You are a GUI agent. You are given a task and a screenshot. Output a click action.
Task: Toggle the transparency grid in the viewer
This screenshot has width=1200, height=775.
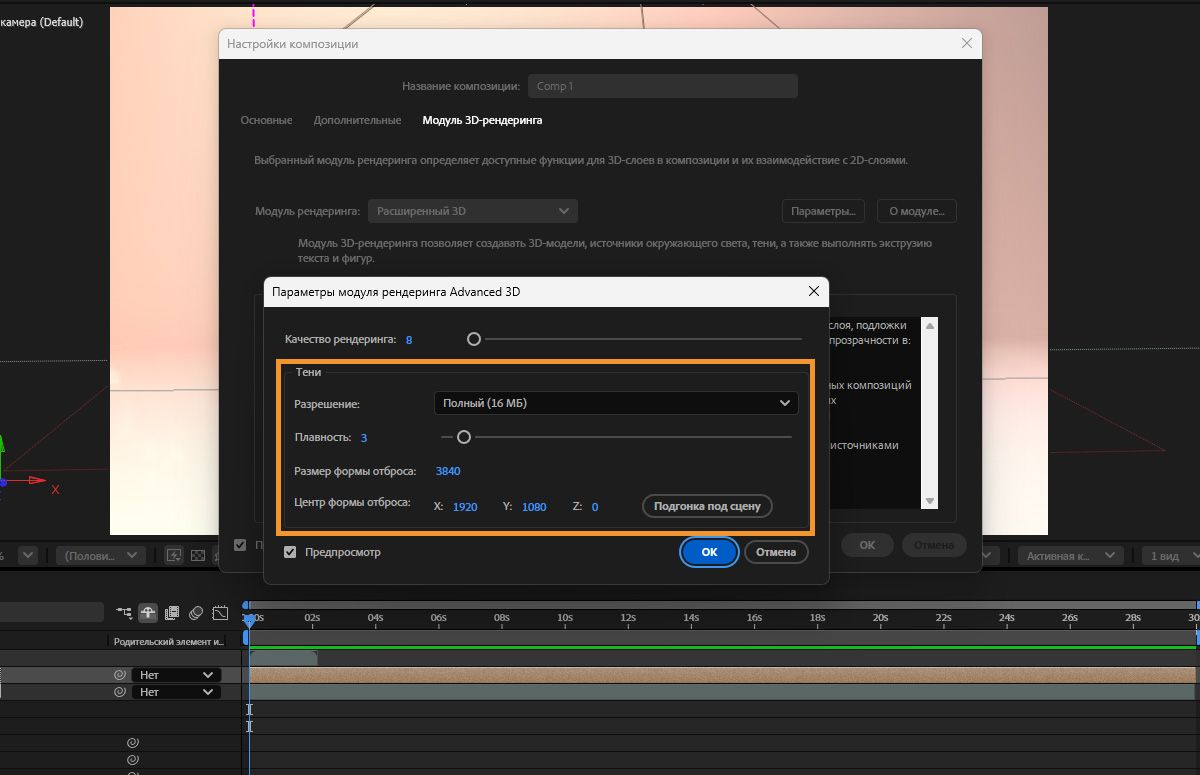click(197, 555)
